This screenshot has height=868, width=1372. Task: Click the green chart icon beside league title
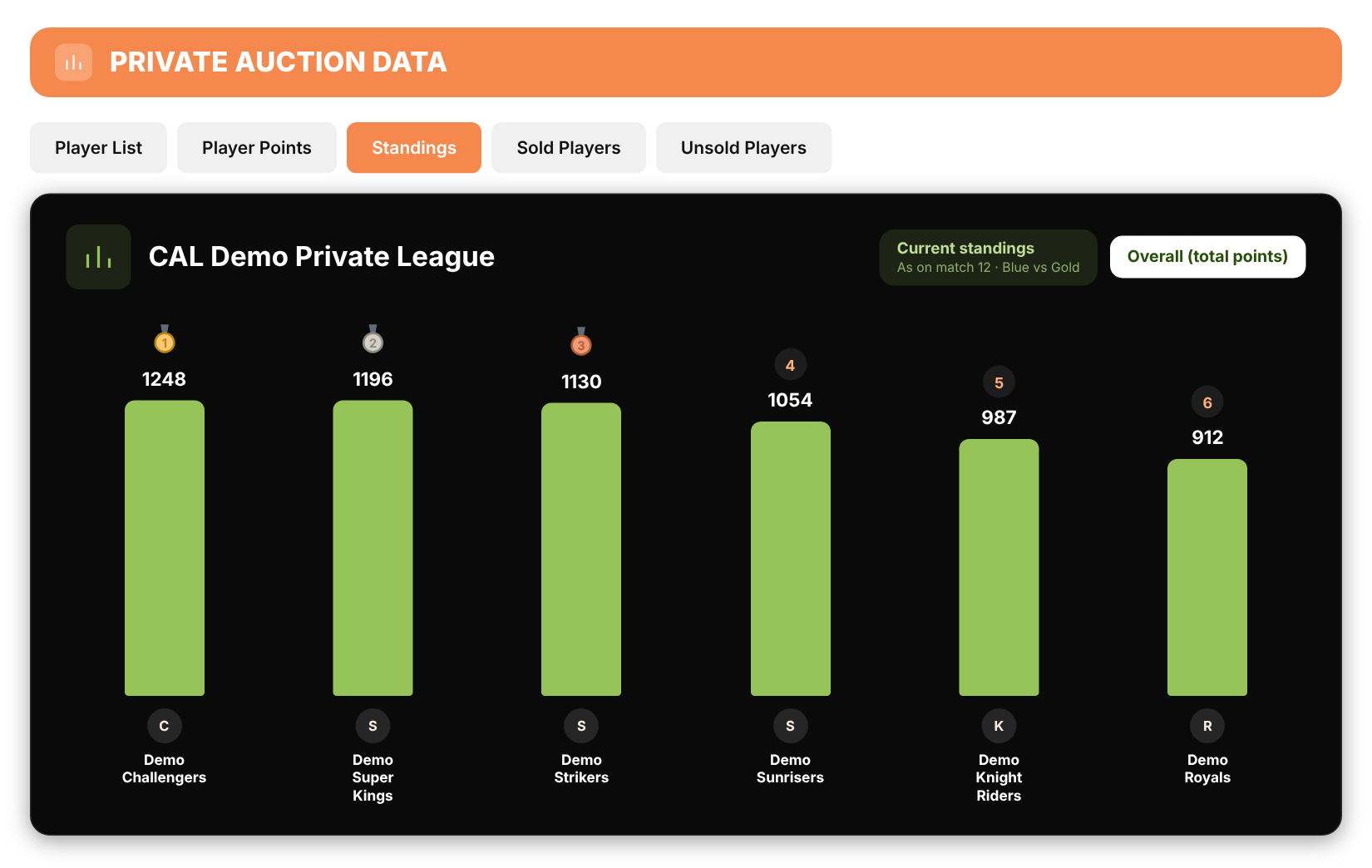[98, 257]
